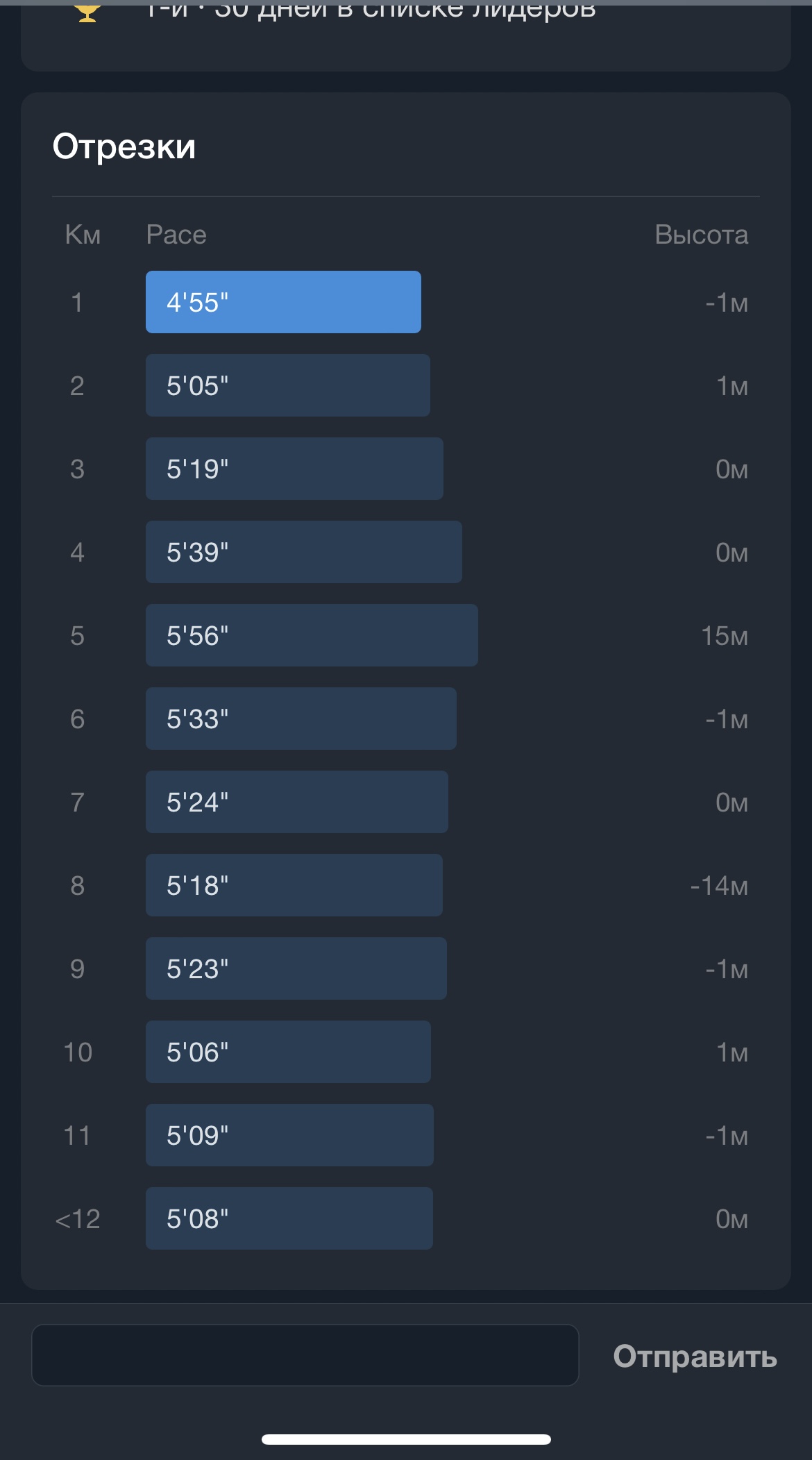Tap the 5'33" split bar
Image resolution: width=812 pixels, height=1460 pixels.
[301, 719]
